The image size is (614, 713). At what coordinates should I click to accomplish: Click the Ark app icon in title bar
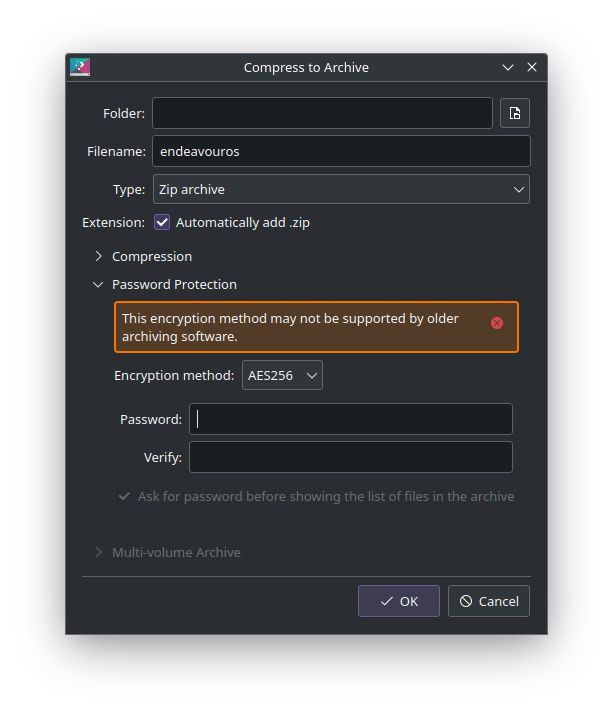click(80, 67)
